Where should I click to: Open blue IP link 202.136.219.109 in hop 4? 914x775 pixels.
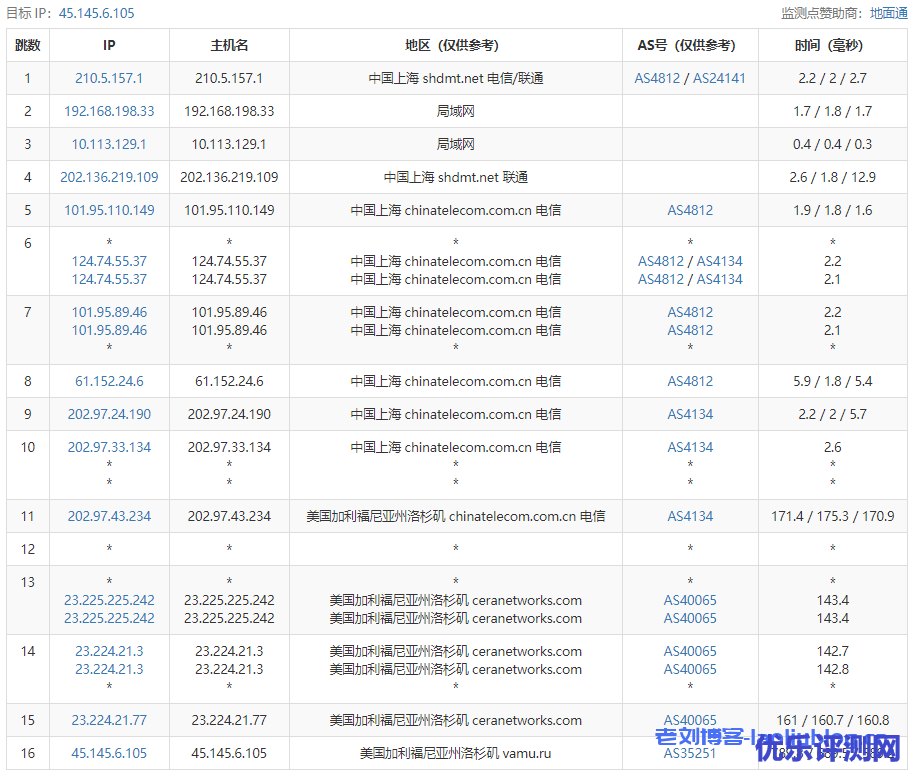pyautogui.click(x=109, y=177)
